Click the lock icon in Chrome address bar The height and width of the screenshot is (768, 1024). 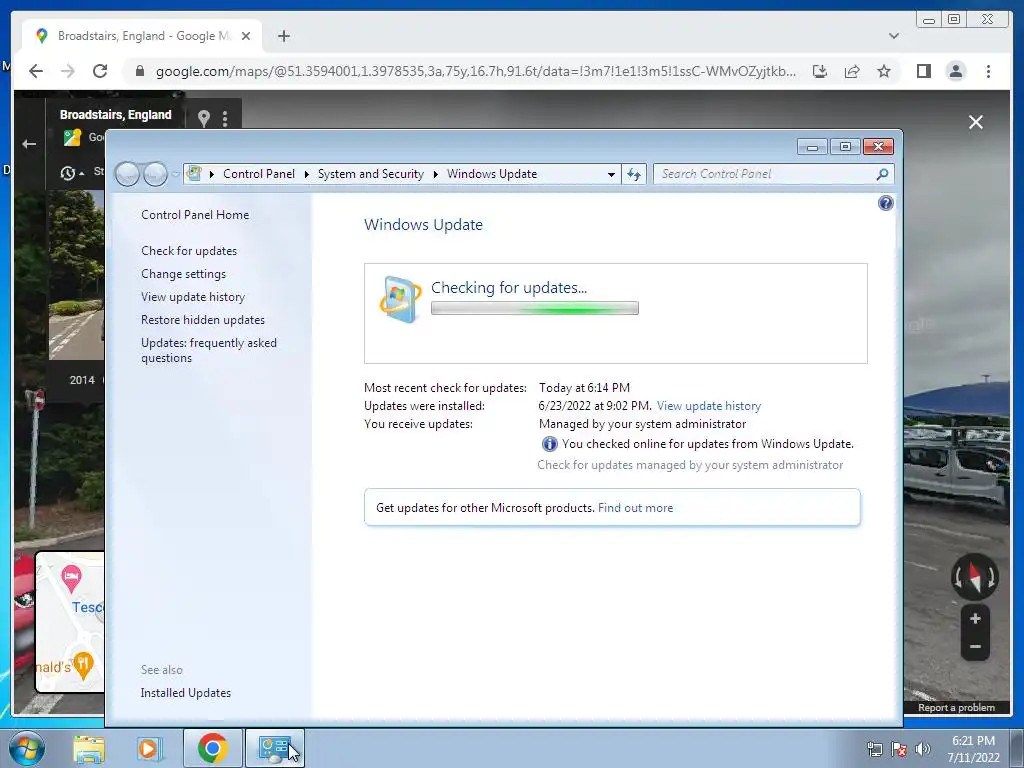pyautogui.click(x=139, y=71)
